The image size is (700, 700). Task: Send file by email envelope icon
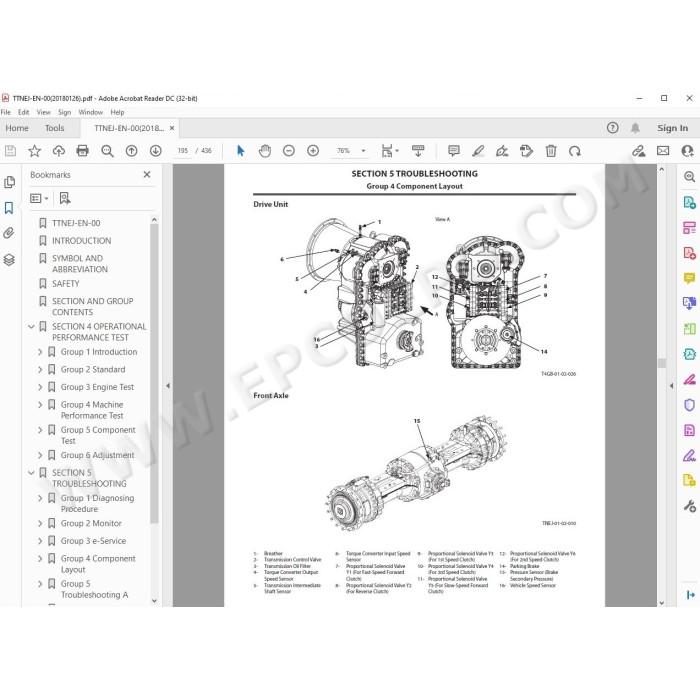[663, 151]
